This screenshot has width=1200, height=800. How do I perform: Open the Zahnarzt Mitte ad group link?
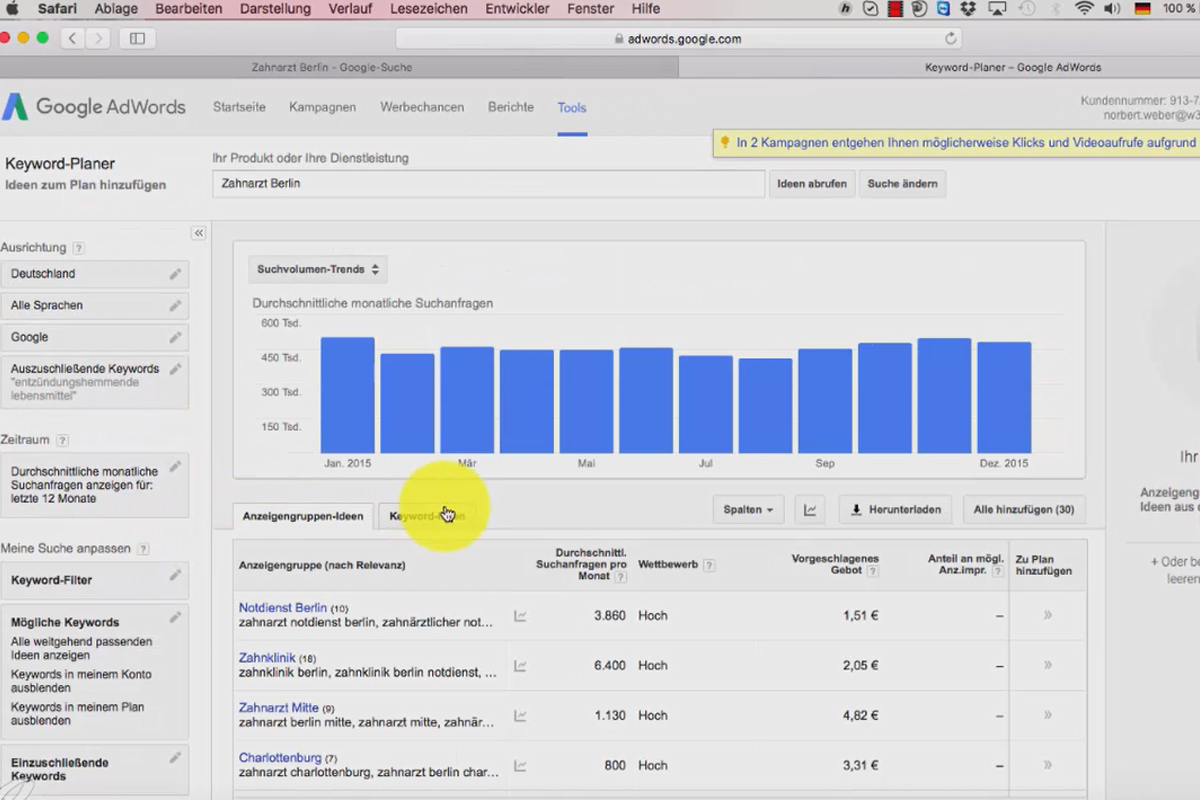(x=279, y=707)
